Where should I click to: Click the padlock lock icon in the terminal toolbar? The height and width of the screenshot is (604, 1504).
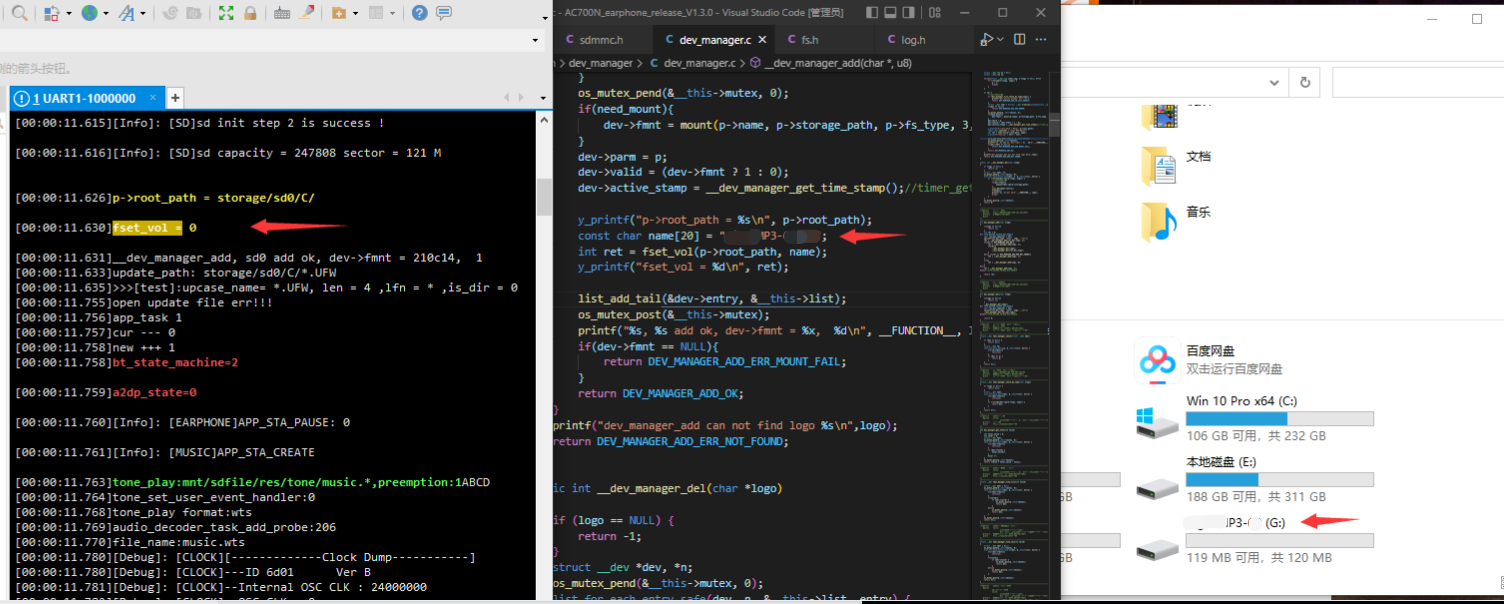(x=250, y=13)
